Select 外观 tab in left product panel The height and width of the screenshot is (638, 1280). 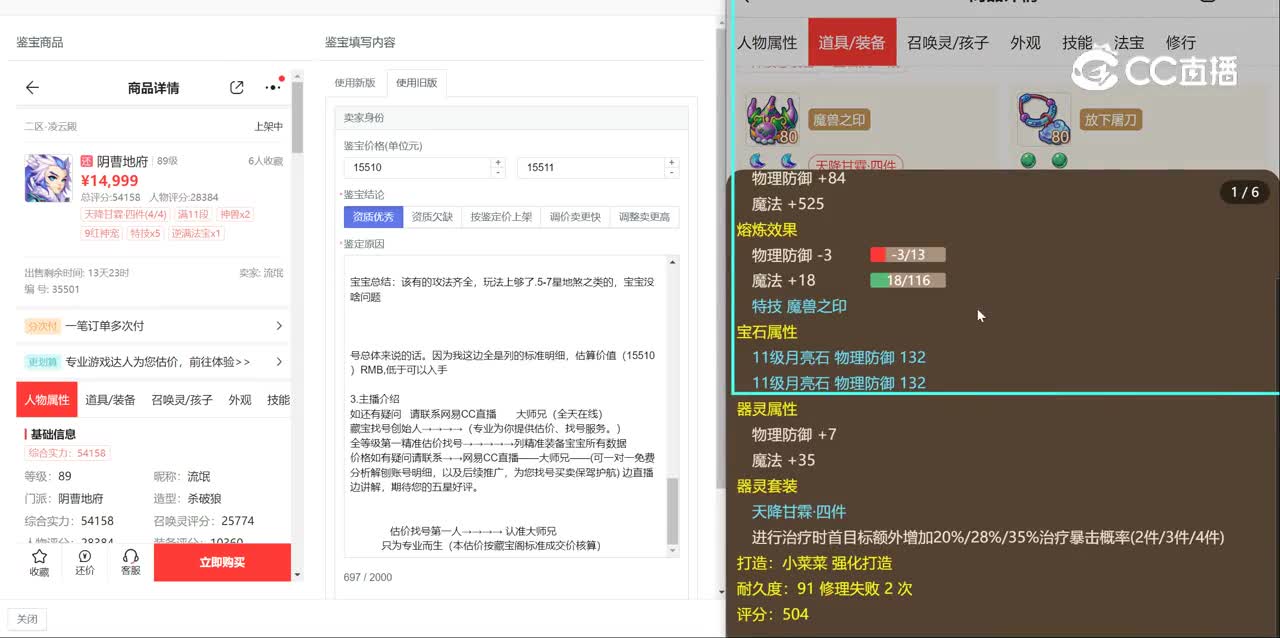click(x=240, y=400)
